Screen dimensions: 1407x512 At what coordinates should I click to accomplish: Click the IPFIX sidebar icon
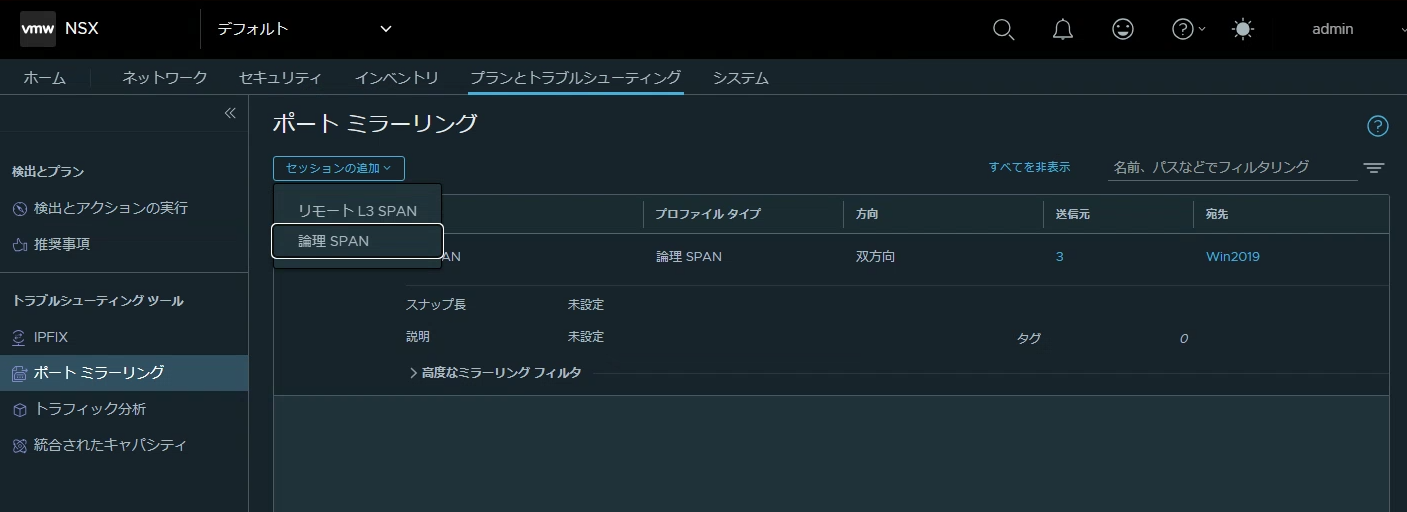[19, 337]
